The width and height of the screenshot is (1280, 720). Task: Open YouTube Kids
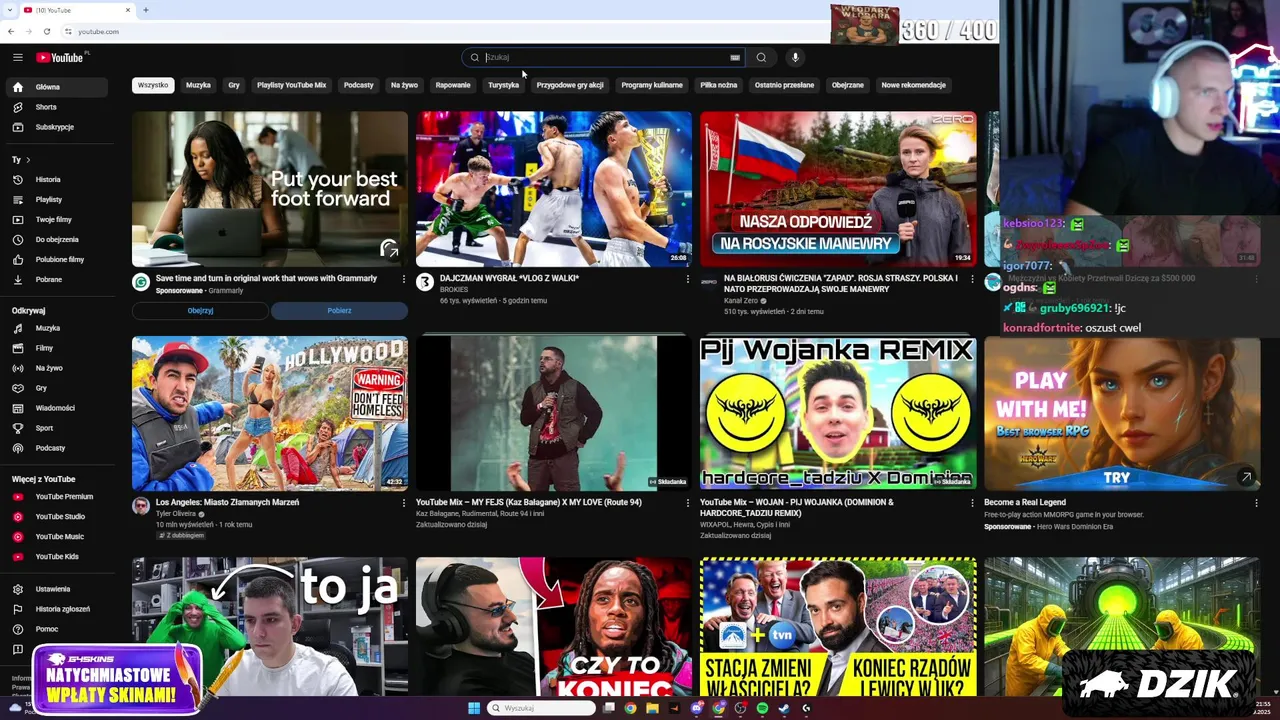56,557
